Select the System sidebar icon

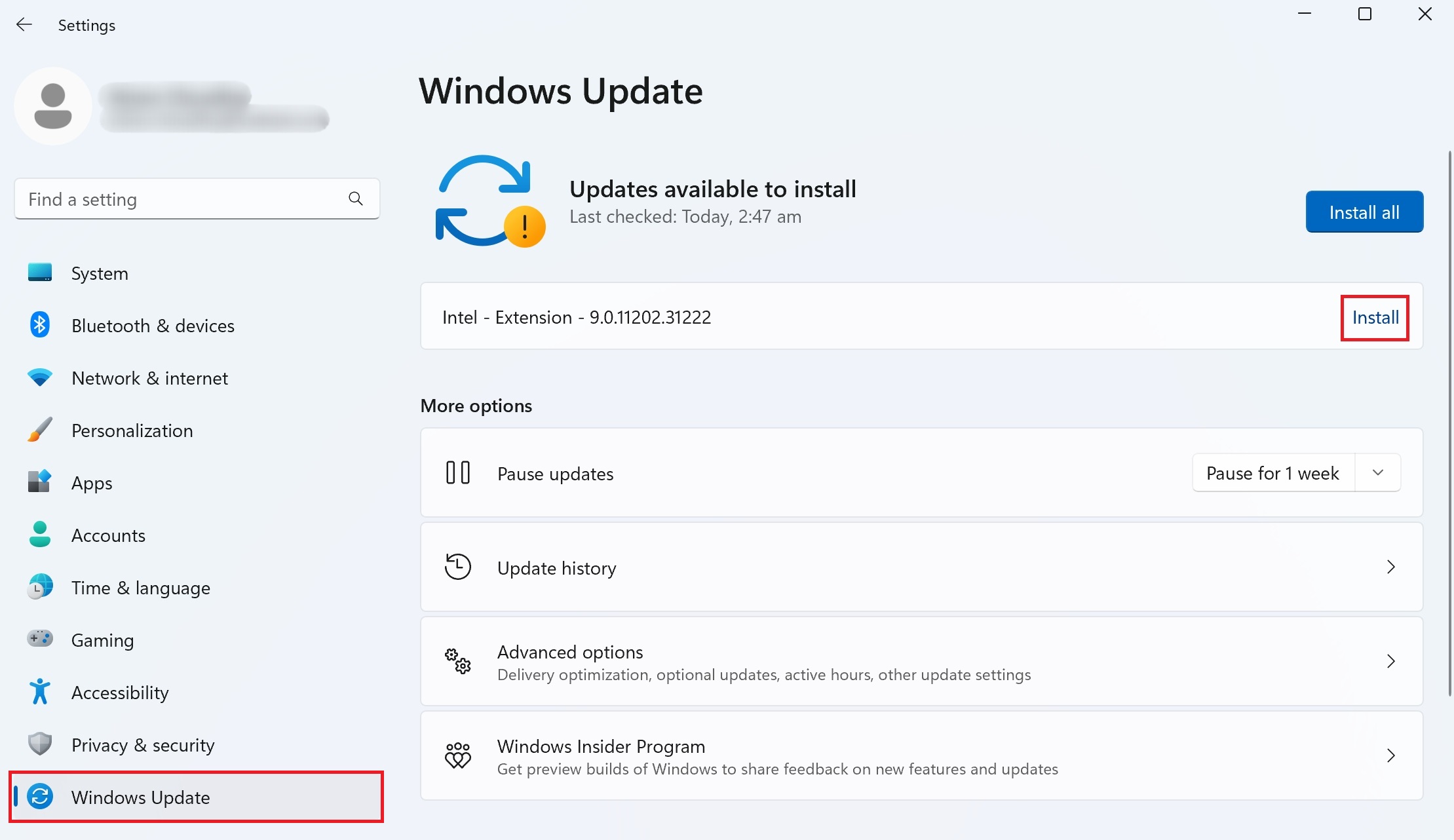tap(39, 273)
